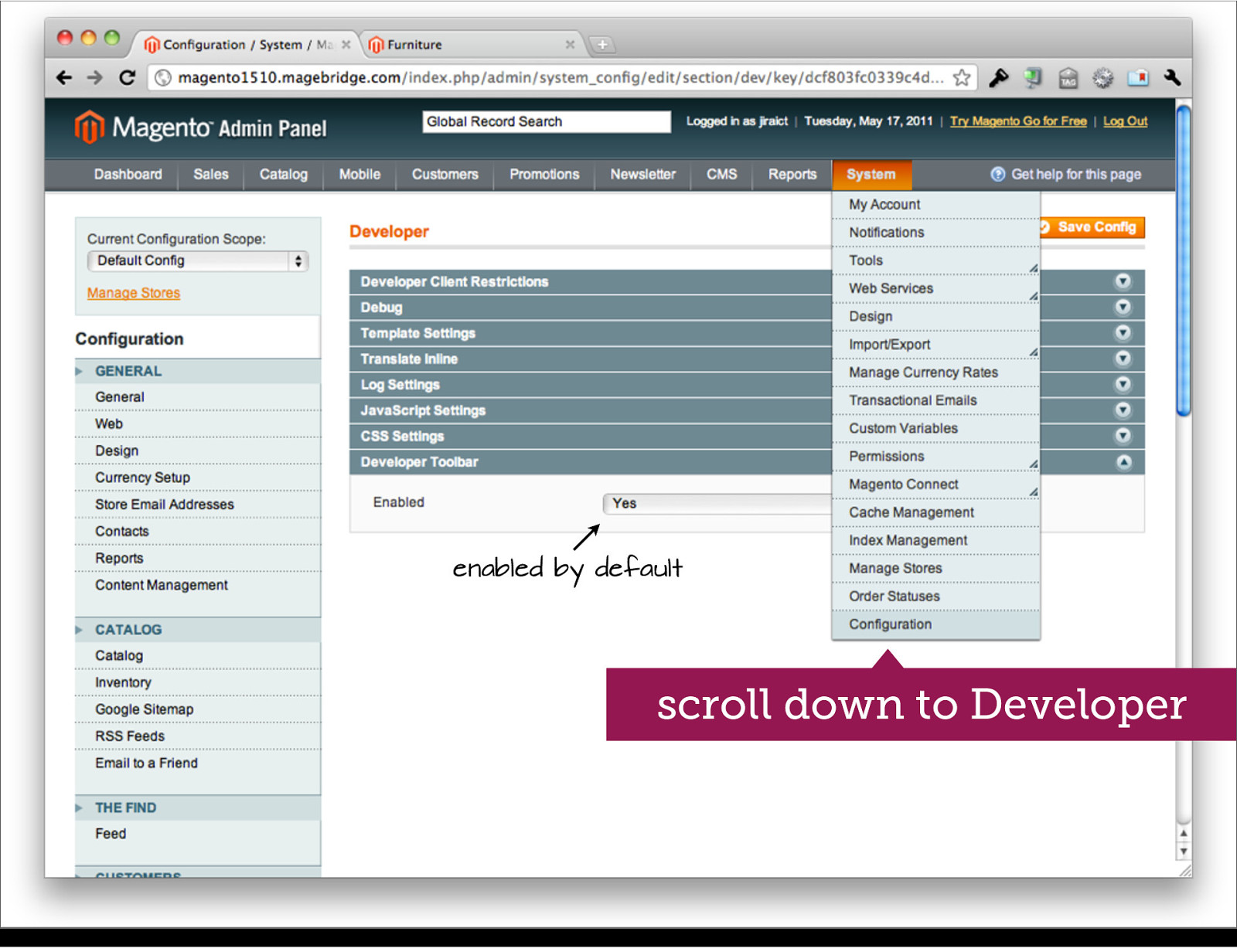Click Try Magento Go for Free link
1237x952 pixels.
click(1018, 121)
